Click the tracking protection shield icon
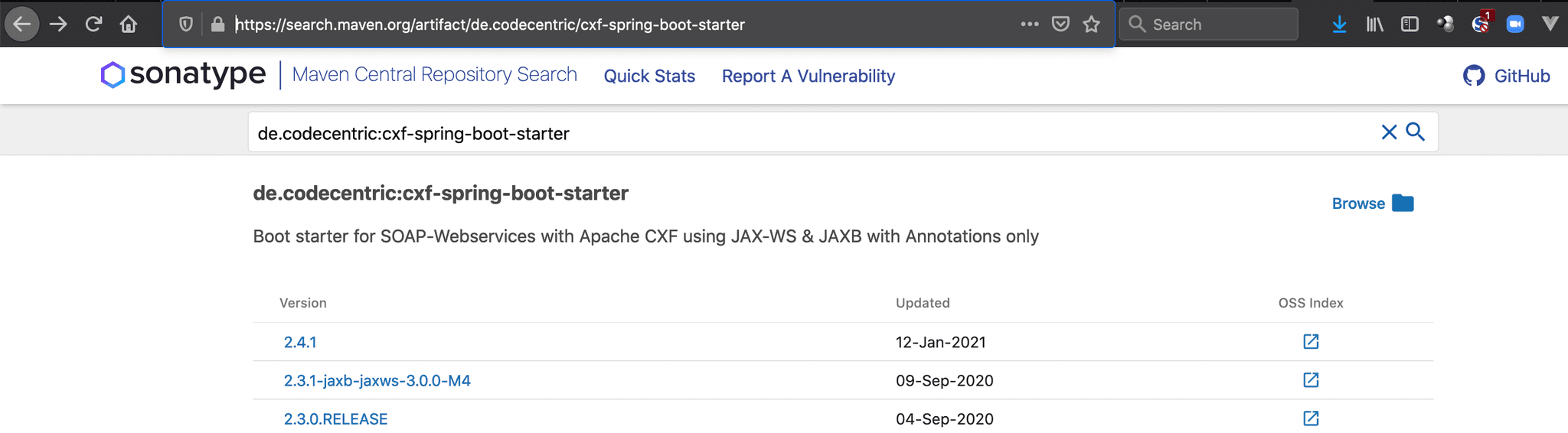1568x433 pixels. (185, 24)
